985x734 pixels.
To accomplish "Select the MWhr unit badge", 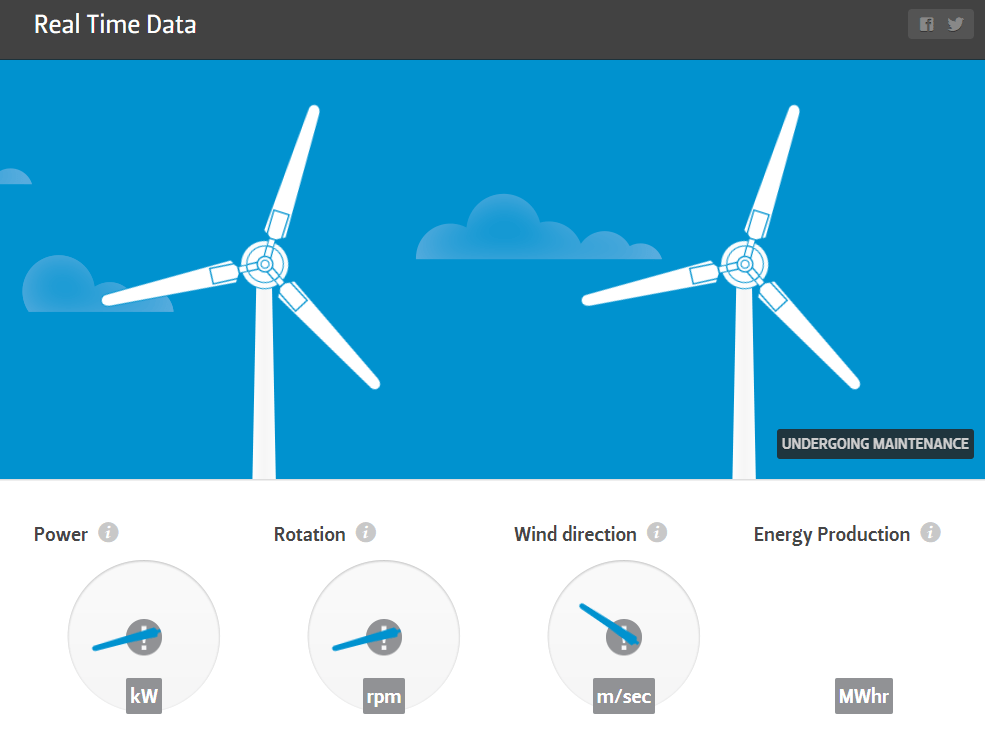I will pos(864,696).
